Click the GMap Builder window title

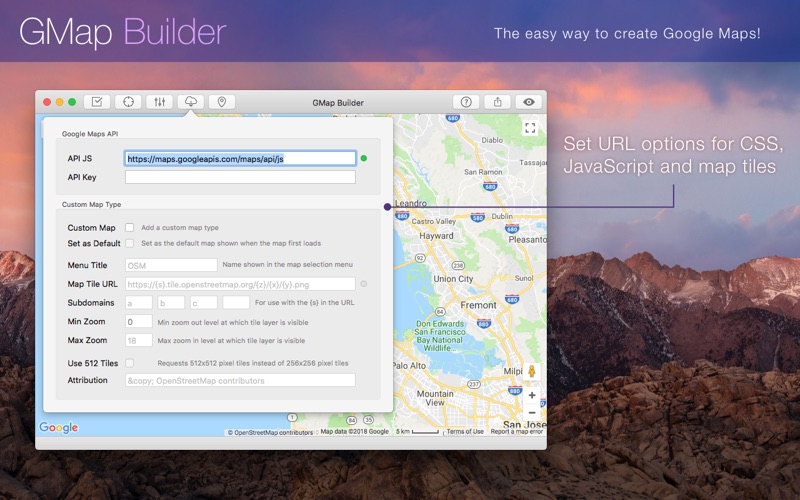tap(338, 103)
